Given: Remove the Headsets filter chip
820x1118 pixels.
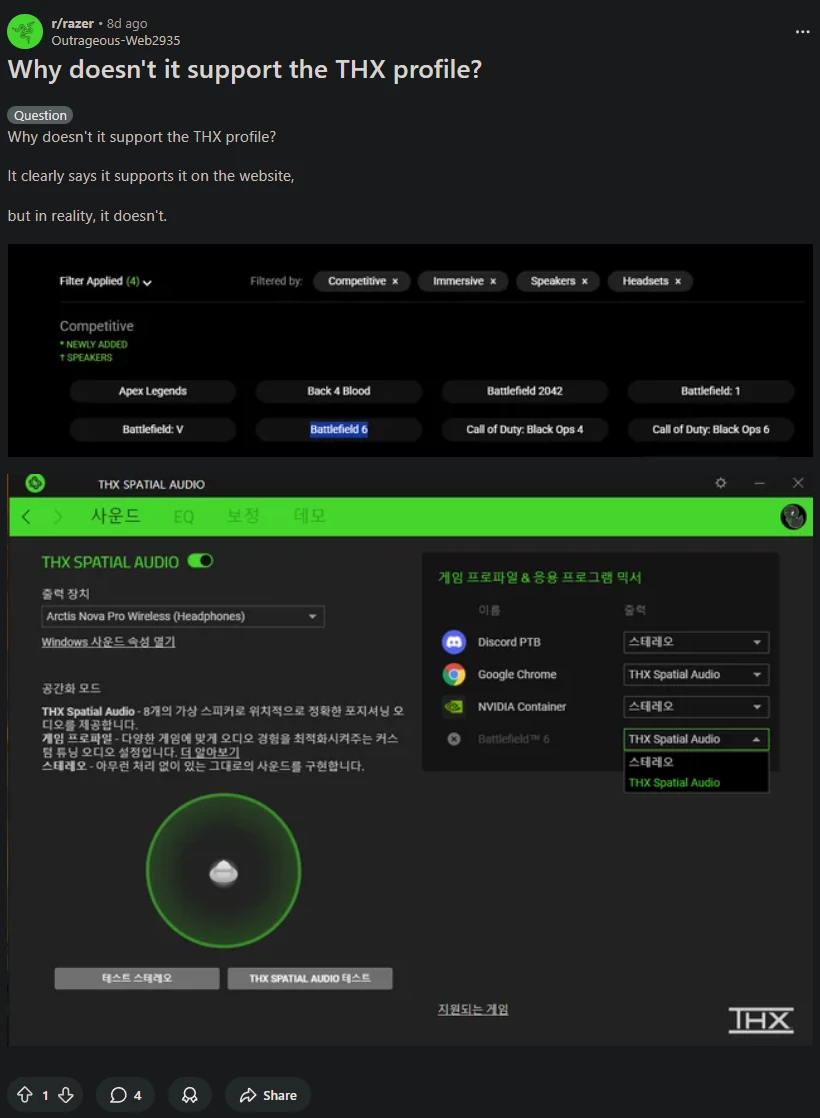Looking at the screenshot, I should (678, 282).
